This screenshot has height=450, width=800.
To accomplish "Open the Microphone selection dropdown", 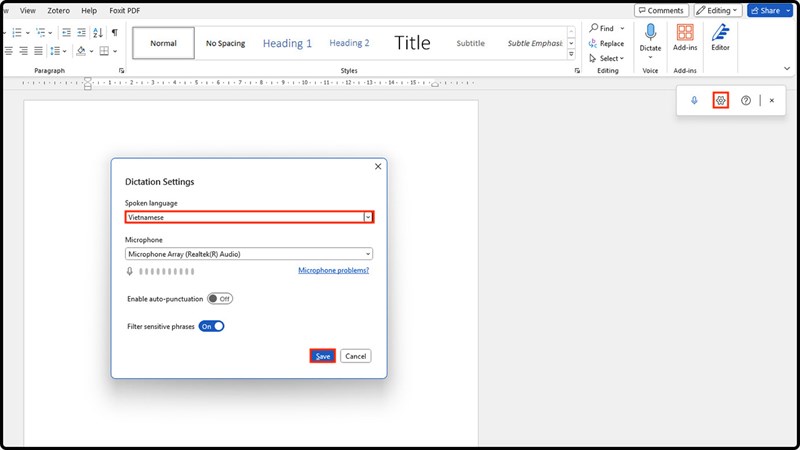I will point(368,254).
